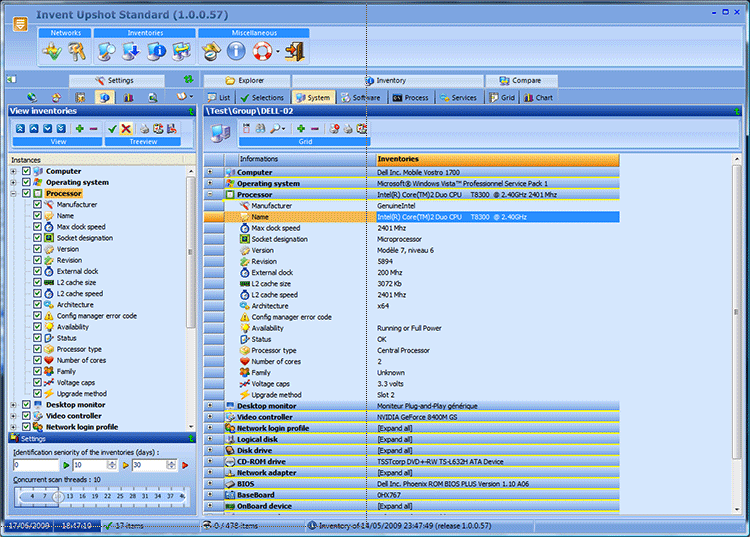Click the inventory search magnifier icon
This screenshot has height=537, width=750.
[106, 51]
